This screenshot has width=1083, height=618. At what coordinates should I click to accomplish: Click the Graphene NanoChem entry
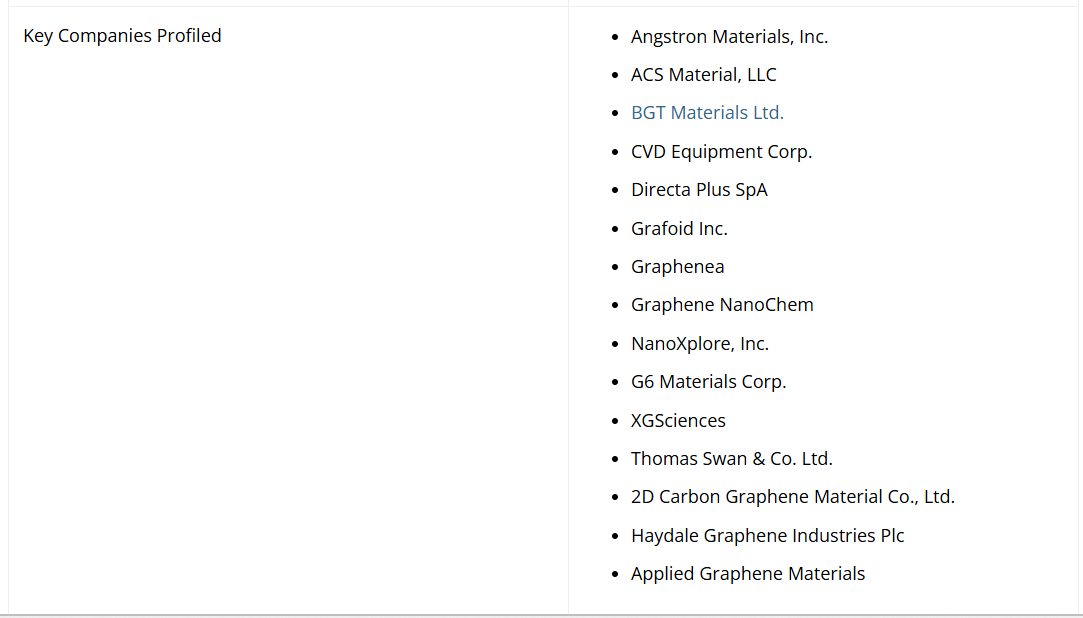point(722,305)
